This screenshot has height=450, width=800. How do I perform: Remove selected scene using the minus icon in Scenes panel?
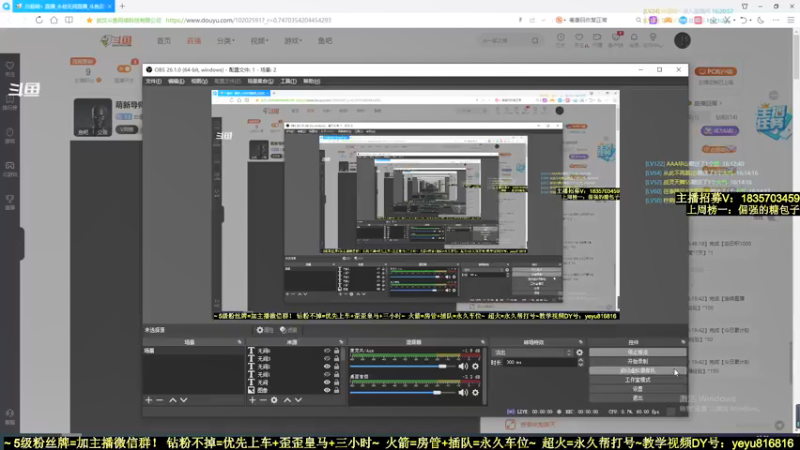(160, 401)
